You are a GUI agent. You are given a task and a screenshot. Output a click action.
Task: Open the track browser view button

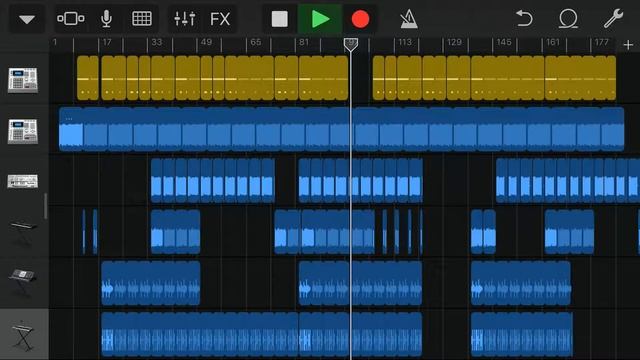[71, 19]
